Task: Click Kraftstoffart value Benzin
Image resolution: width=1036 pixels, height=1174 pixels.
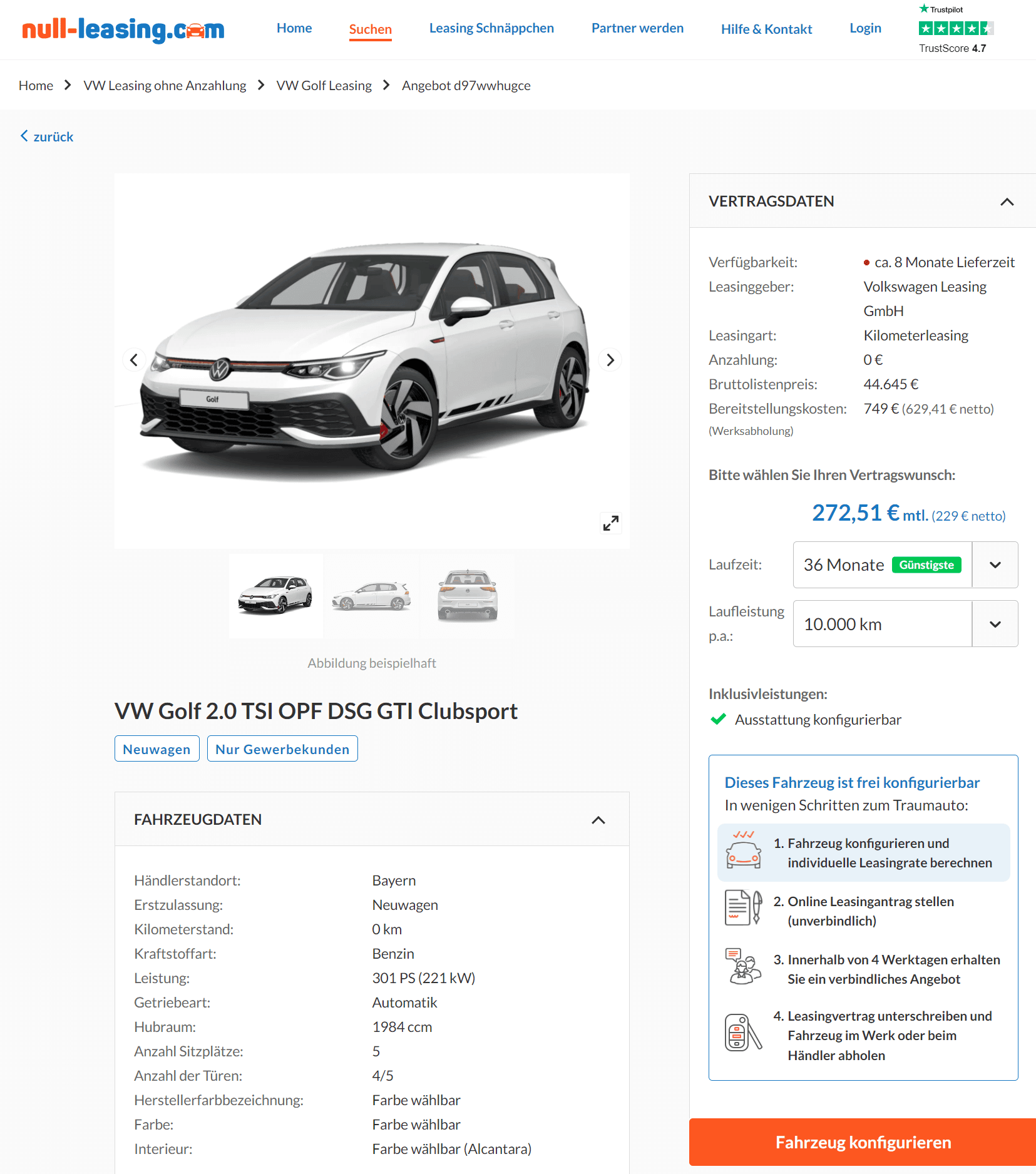Action: [393, 954]
